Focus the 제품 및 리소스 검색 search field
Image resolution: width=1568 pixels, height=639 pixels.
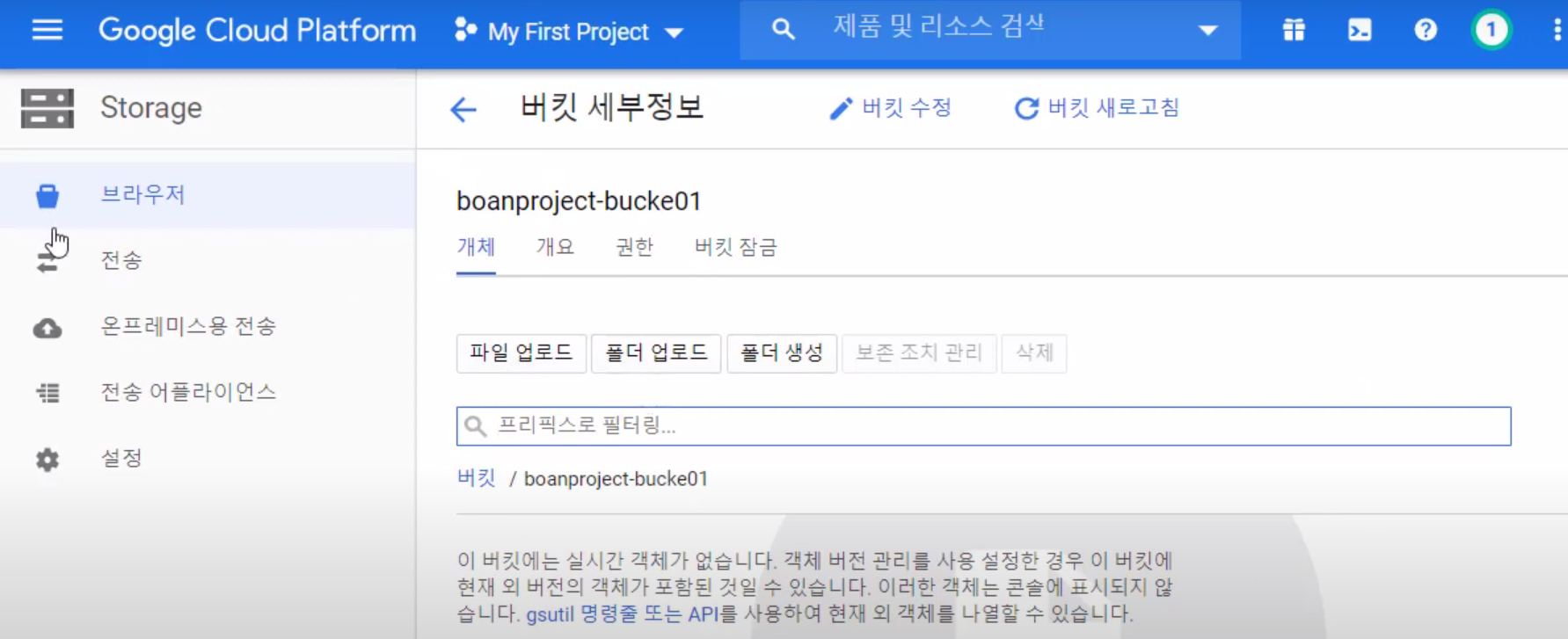tap(990, 30)
